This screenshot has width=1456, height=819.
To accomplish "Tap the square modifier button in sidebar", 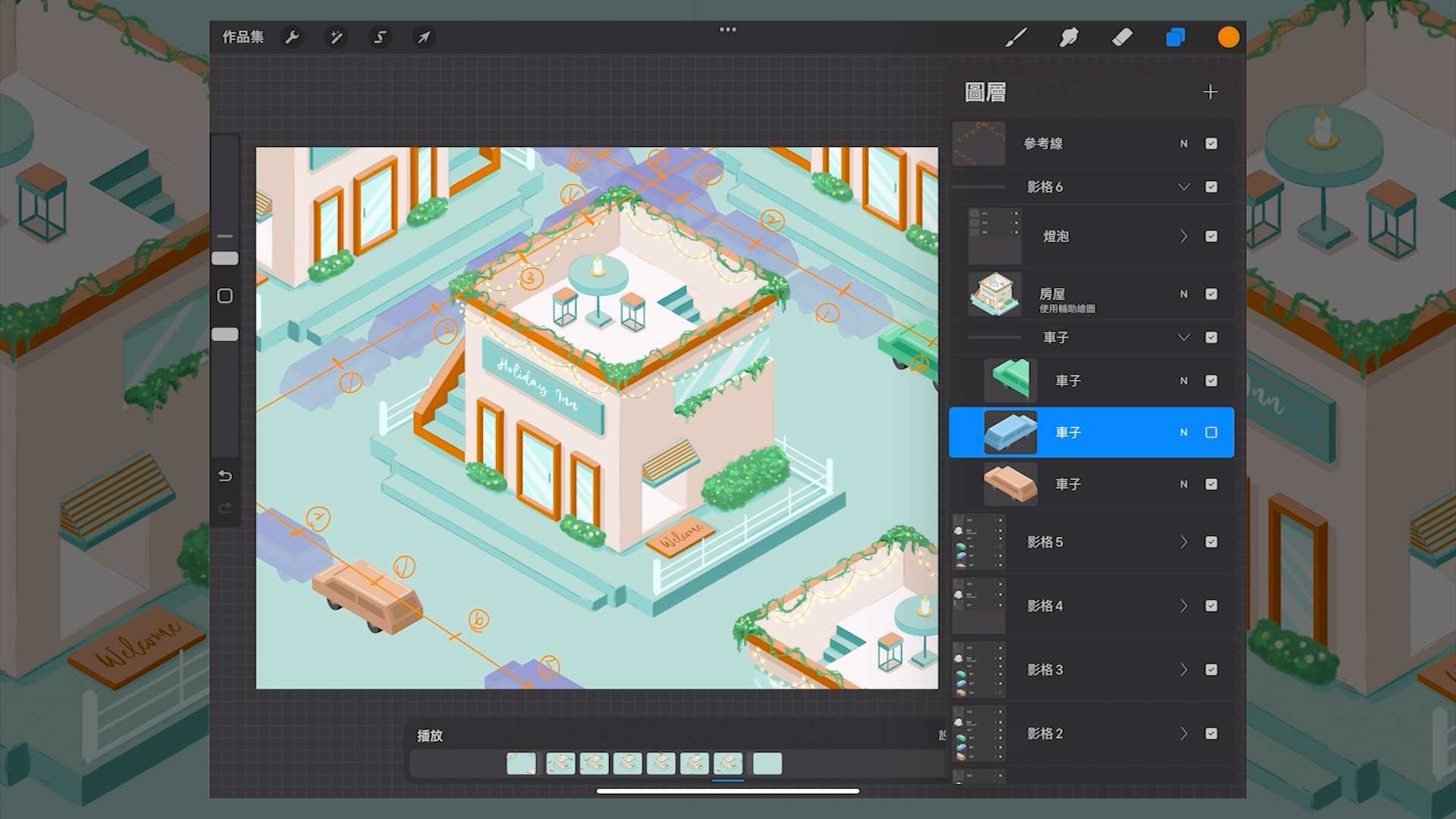I will (224, 296).
